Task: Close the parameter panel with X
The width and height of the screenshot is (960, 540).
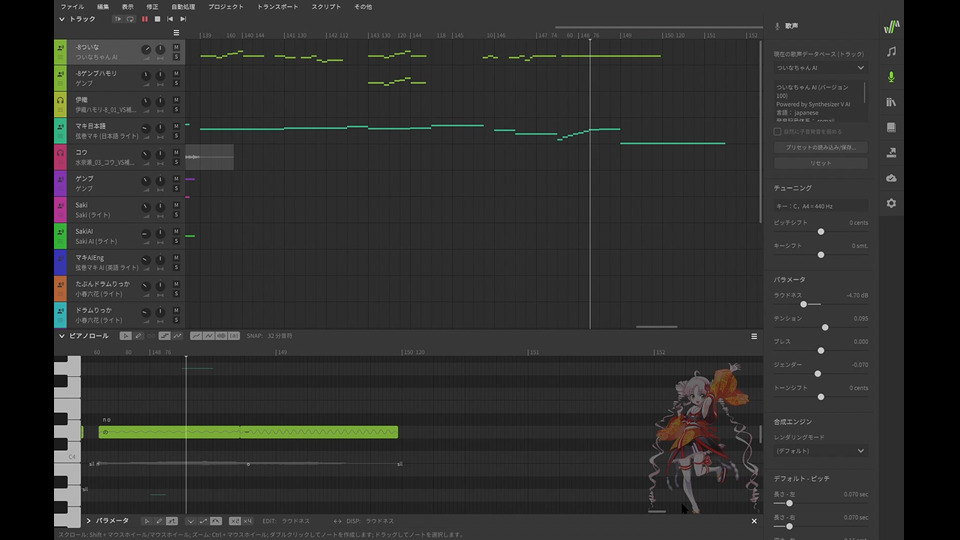Action: click(x=754, y=521)
